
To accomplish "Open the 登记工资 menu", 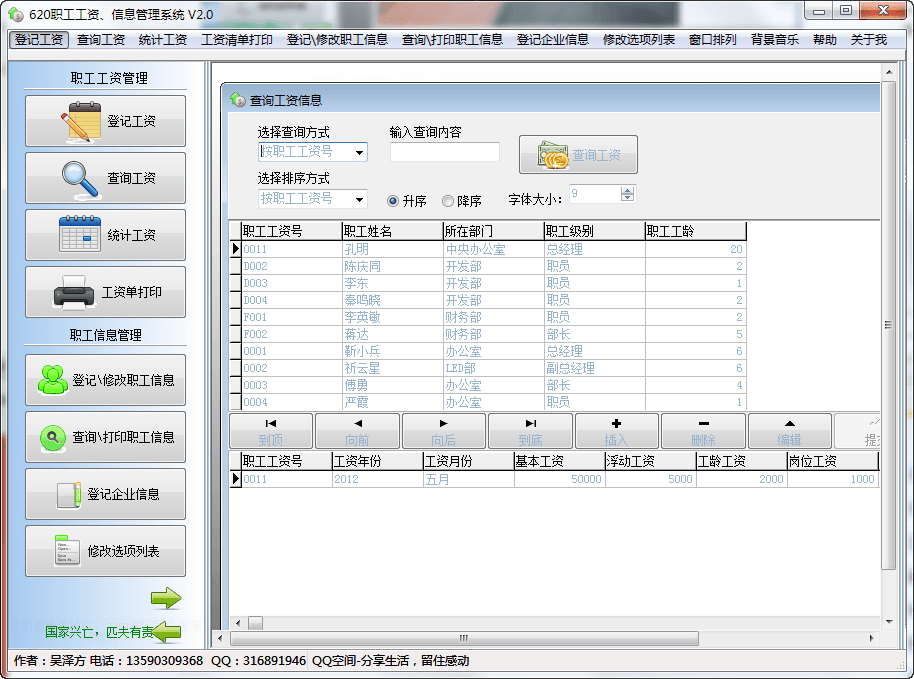I will click(39, 40).
